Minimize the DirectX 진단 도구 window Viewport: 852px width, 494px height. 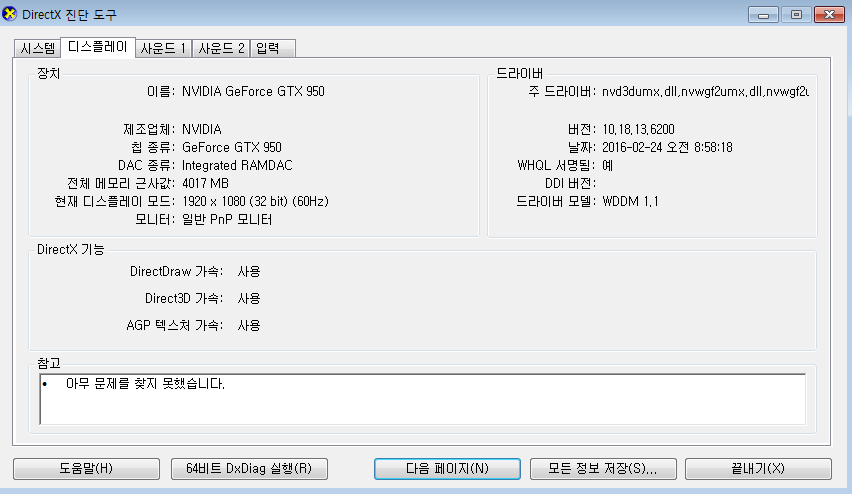tap(763, 15)
